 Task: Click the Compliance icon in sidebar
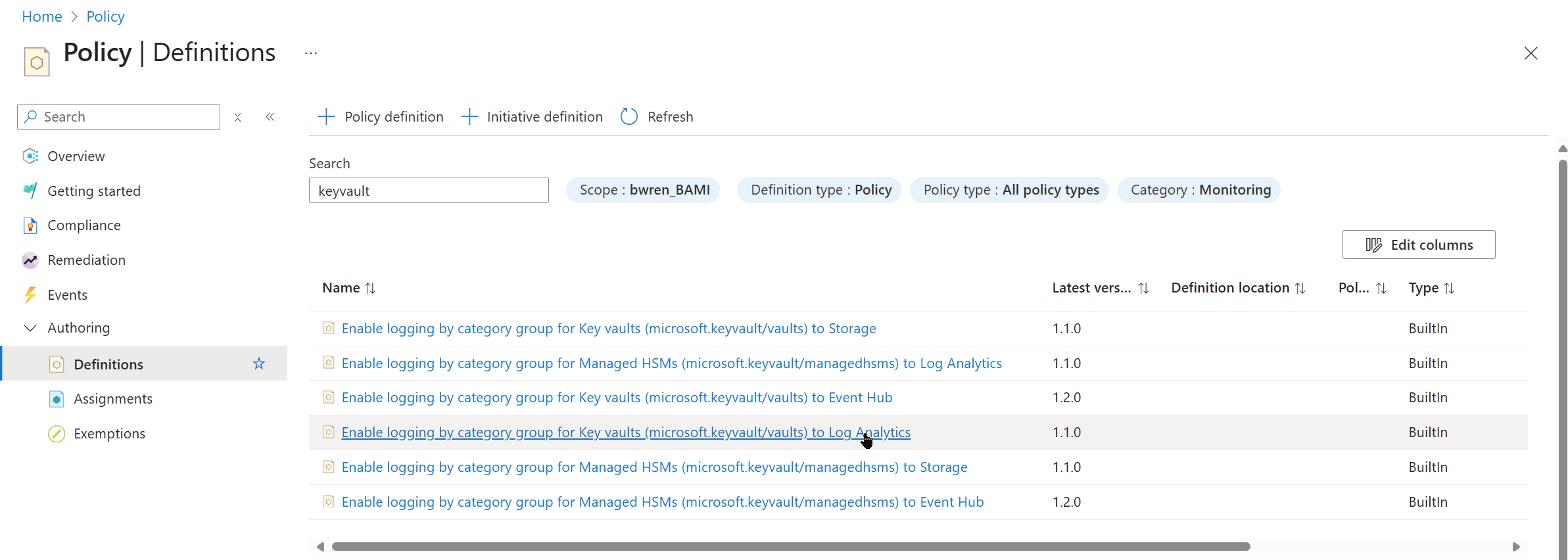point(30,225)
